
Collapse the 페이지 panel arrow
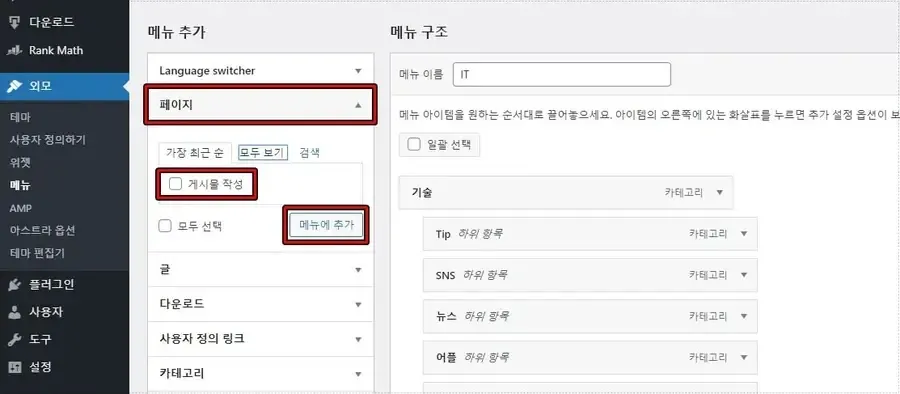pyautogui.click(x=358, y=105)
